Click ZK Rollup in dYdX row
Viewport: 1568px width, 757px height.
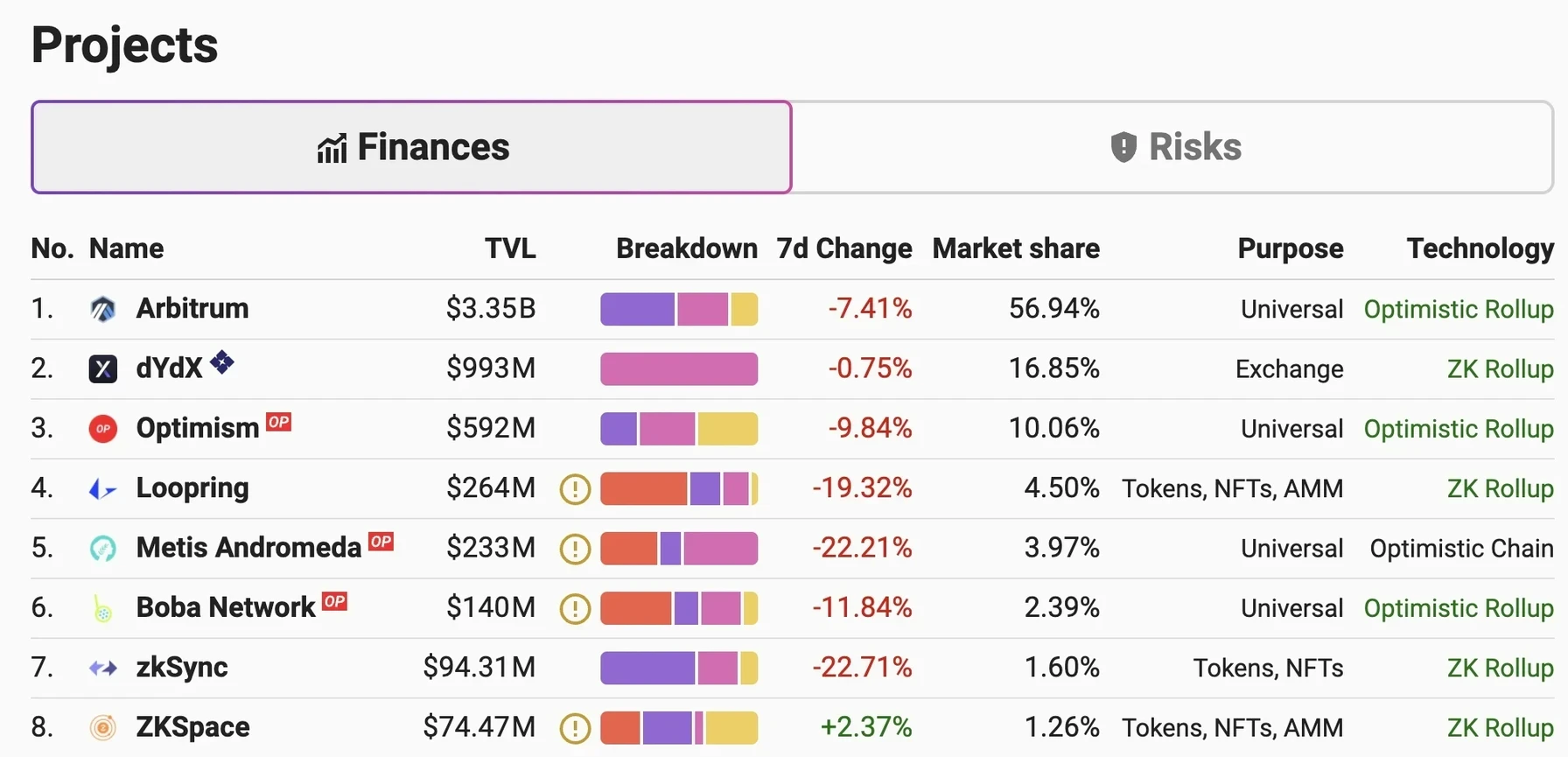1501,368
